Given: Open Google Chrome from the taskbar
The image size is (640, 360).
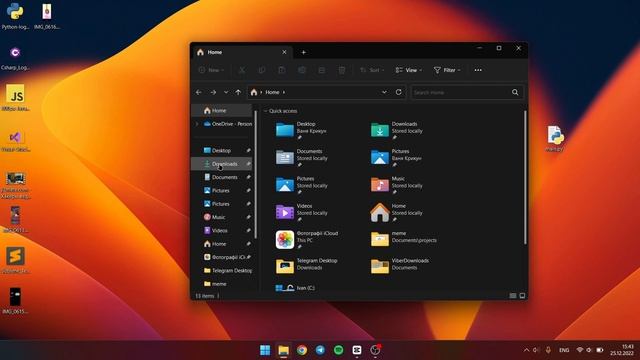Looking at the screenshot, I should 302,350.
